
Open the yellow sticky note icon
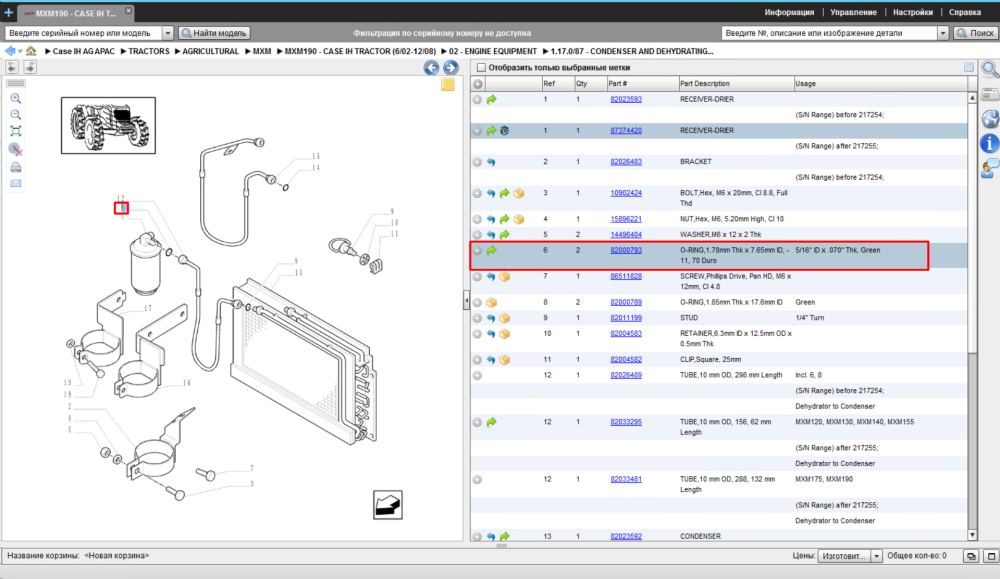point(448,85)
